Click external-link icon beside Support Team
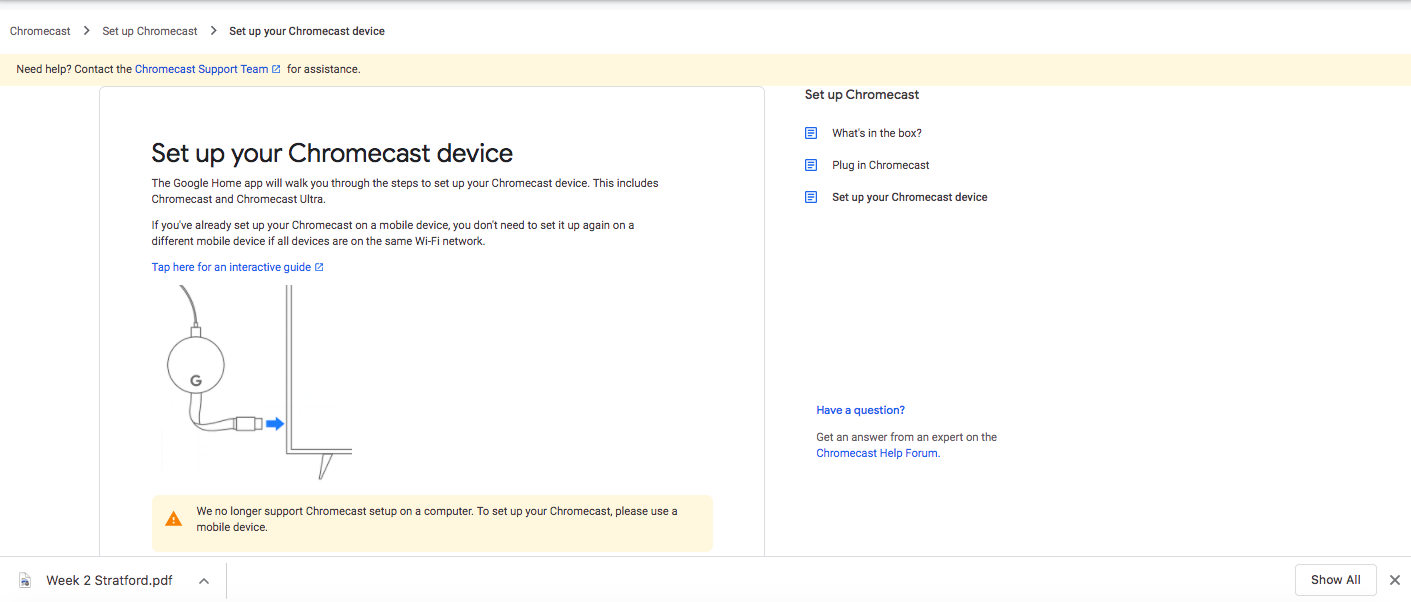The width and height of the screenshot is (1411, 602). click(276, 69)
